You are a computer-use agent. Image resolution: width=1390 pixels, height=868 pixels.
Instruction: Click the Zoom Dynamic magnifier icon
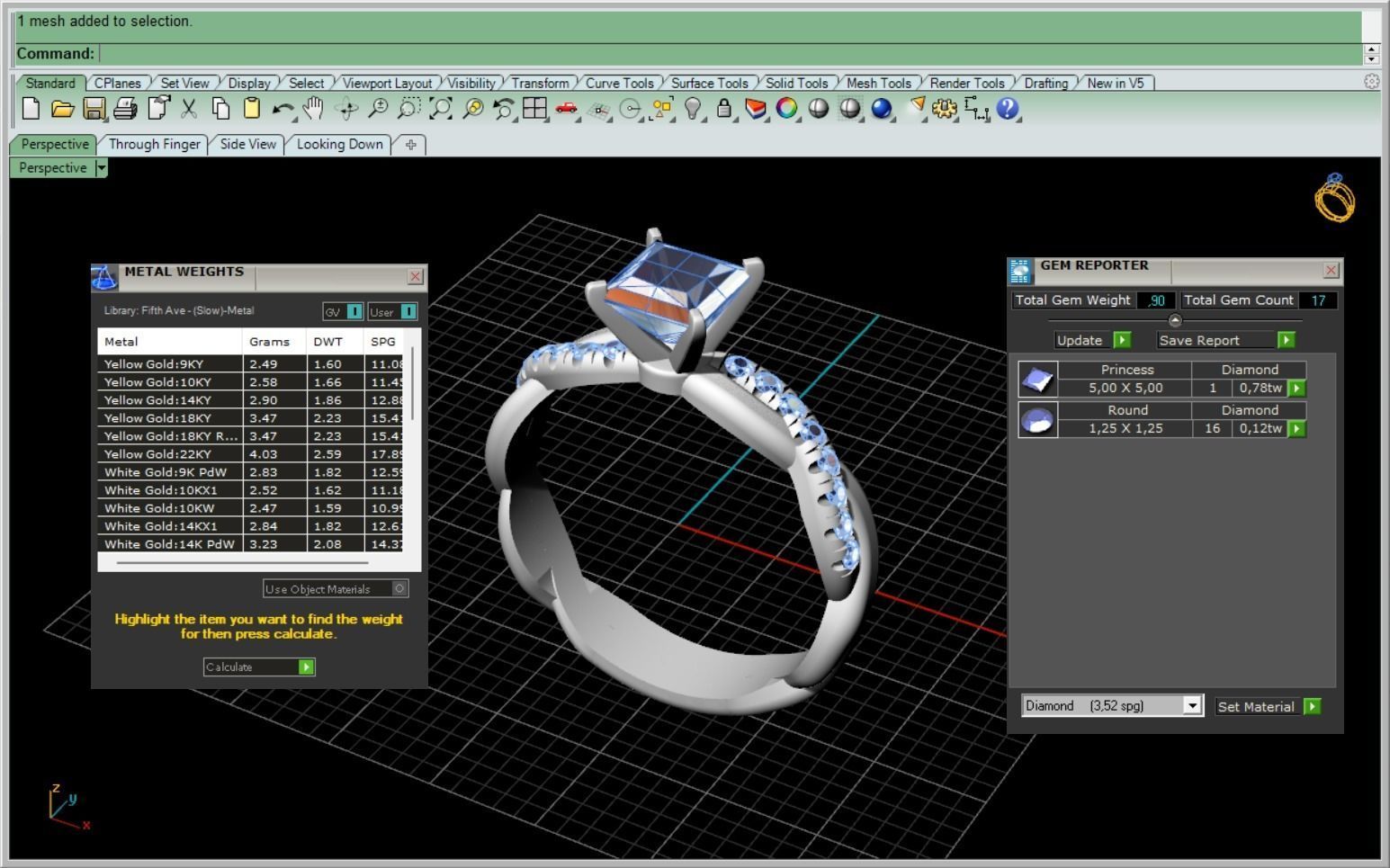point(379,109)
